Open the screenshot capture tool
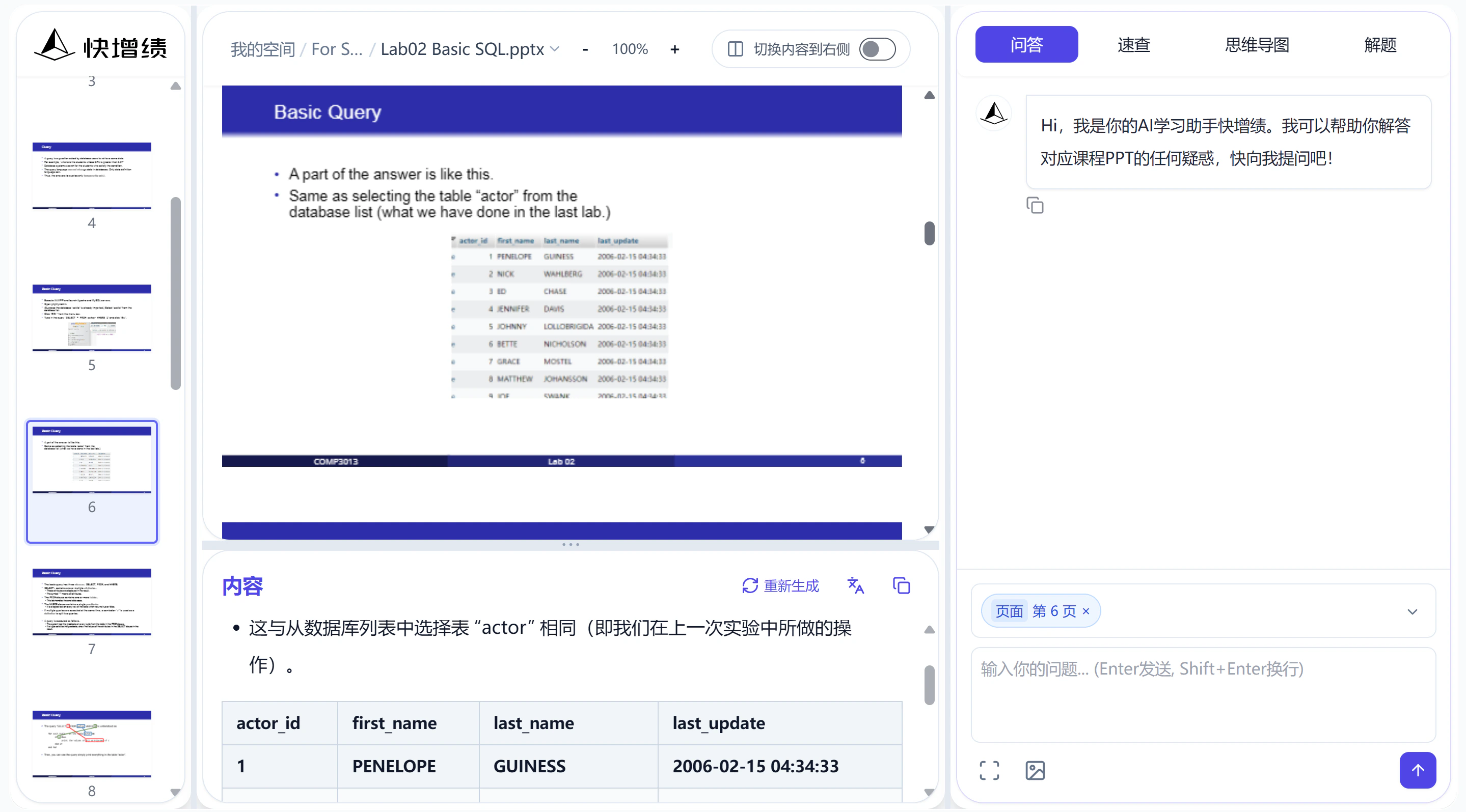The image size is (1466, 812). tap(989, 770)
